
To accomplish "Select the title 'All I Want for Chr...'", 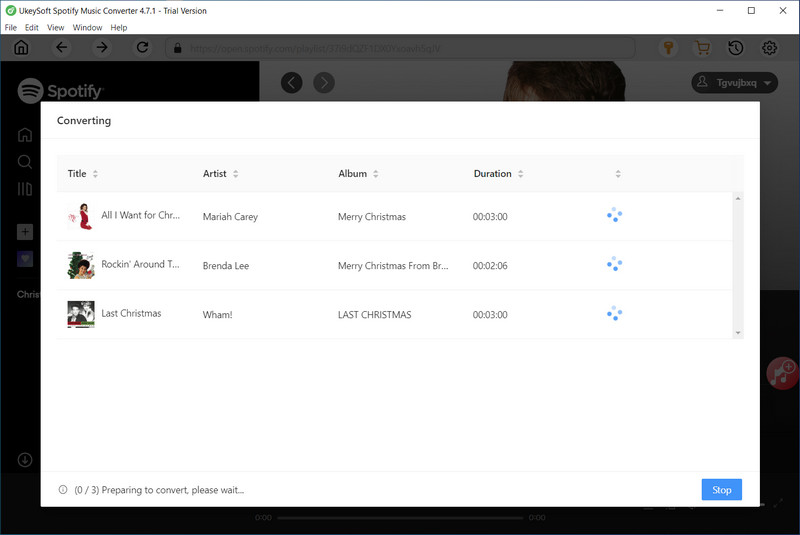I will (x=140, y=215).
